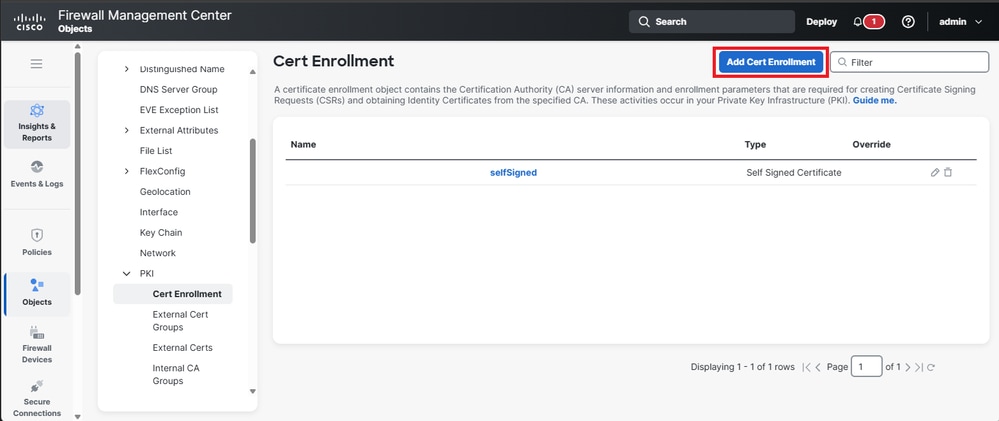
Task: Expand the Distinguished Name tree node
Action: pos(126,69)
